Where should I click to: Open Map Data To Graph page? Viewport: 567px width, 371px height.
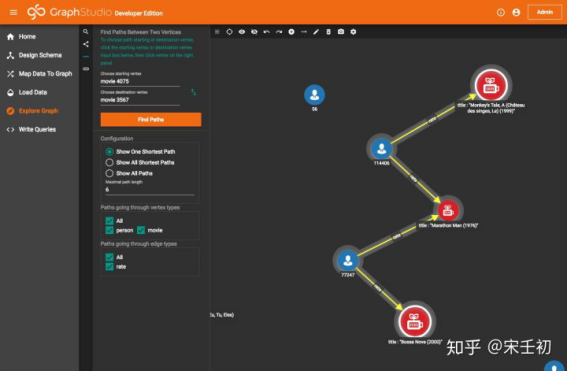pyautogui.click(x=40, y=74)
